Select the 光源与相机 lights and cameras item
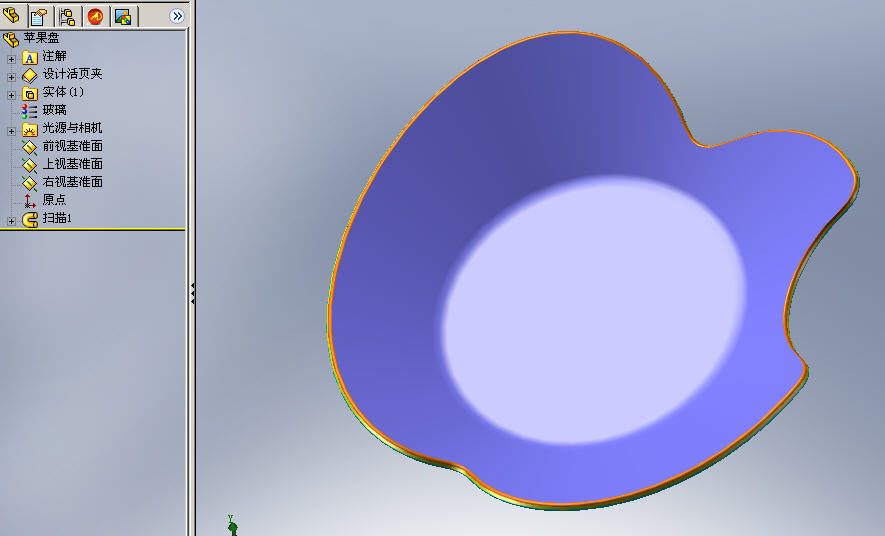This screenshot has width=885, height=536. click(72, 128)
